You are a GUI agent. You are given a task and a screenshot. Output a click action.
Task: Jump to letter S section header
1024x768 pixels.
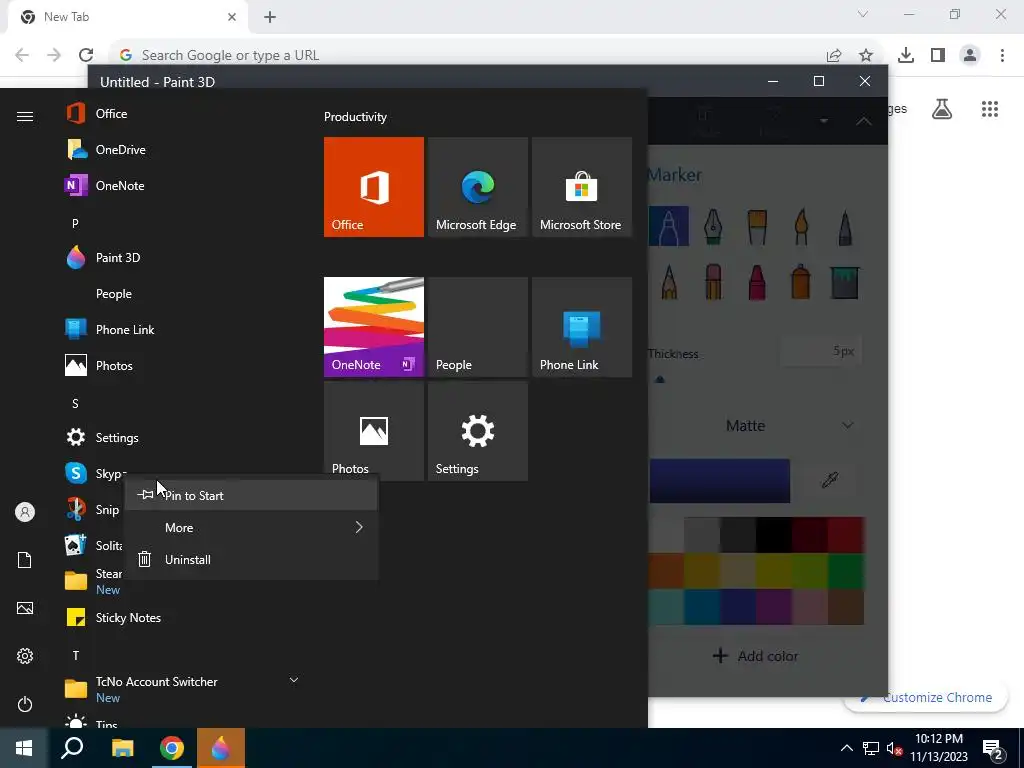(75, 404)
